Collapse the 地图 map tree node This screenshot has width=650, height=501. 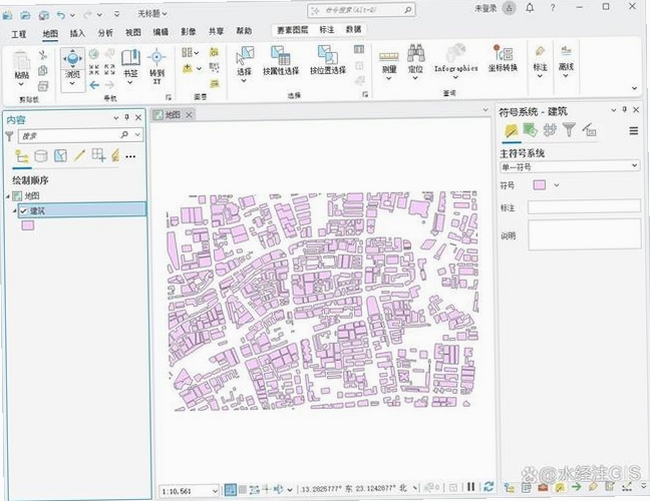click(x=8, y=196)
